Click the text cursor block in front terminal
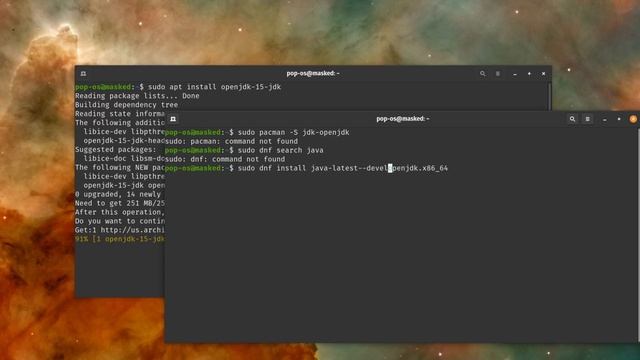 [390, 168]
